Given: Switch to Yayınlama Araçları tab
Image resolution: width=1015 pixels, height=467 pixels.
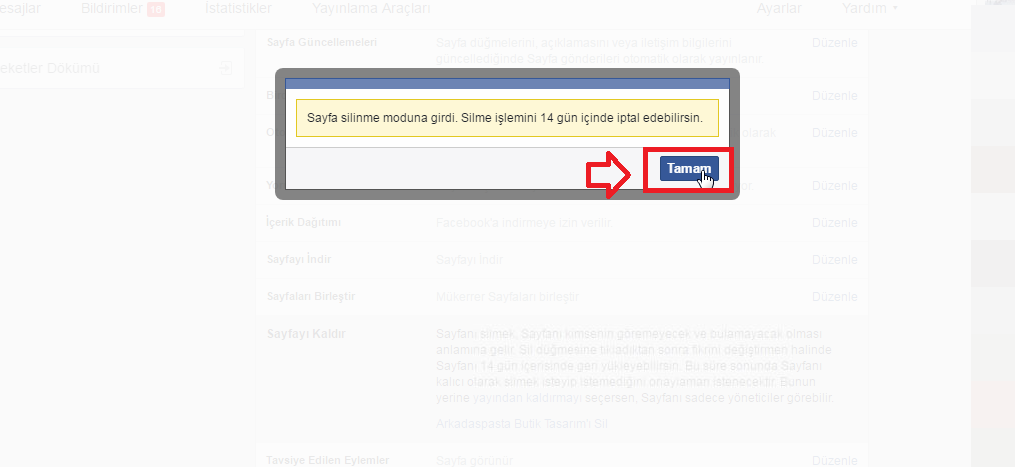Looking at the screenshot, I should 371,8.
